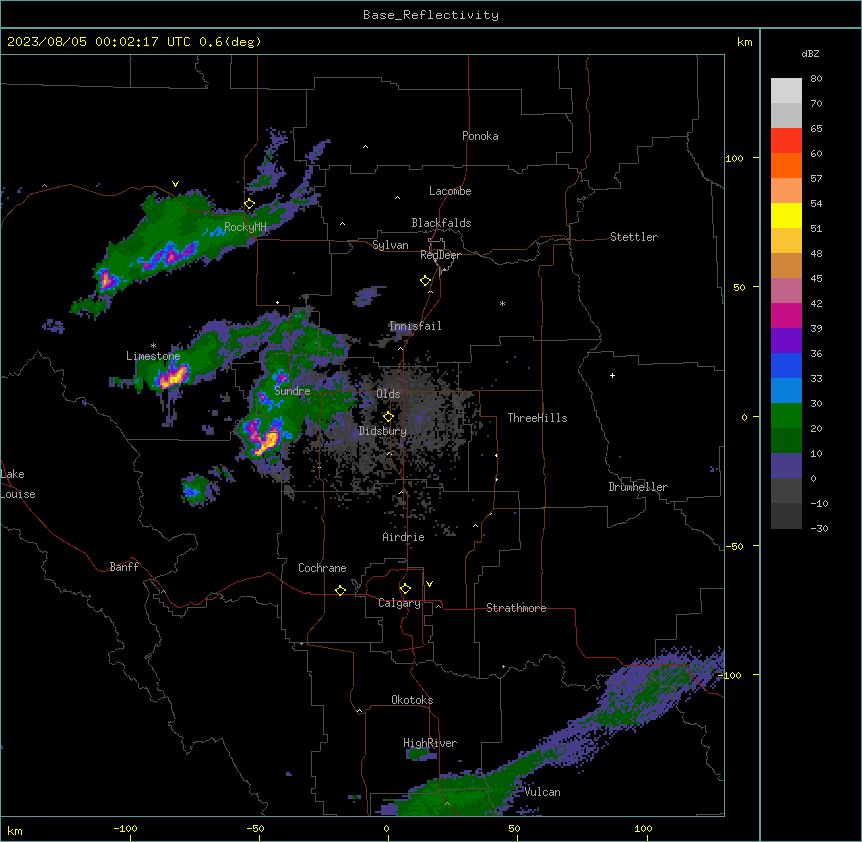Viewport: 862px width, 842px height.
Task: Click the -100 tick on the horizontal axis
Action: pyautogui.click(x=125, y=828)
